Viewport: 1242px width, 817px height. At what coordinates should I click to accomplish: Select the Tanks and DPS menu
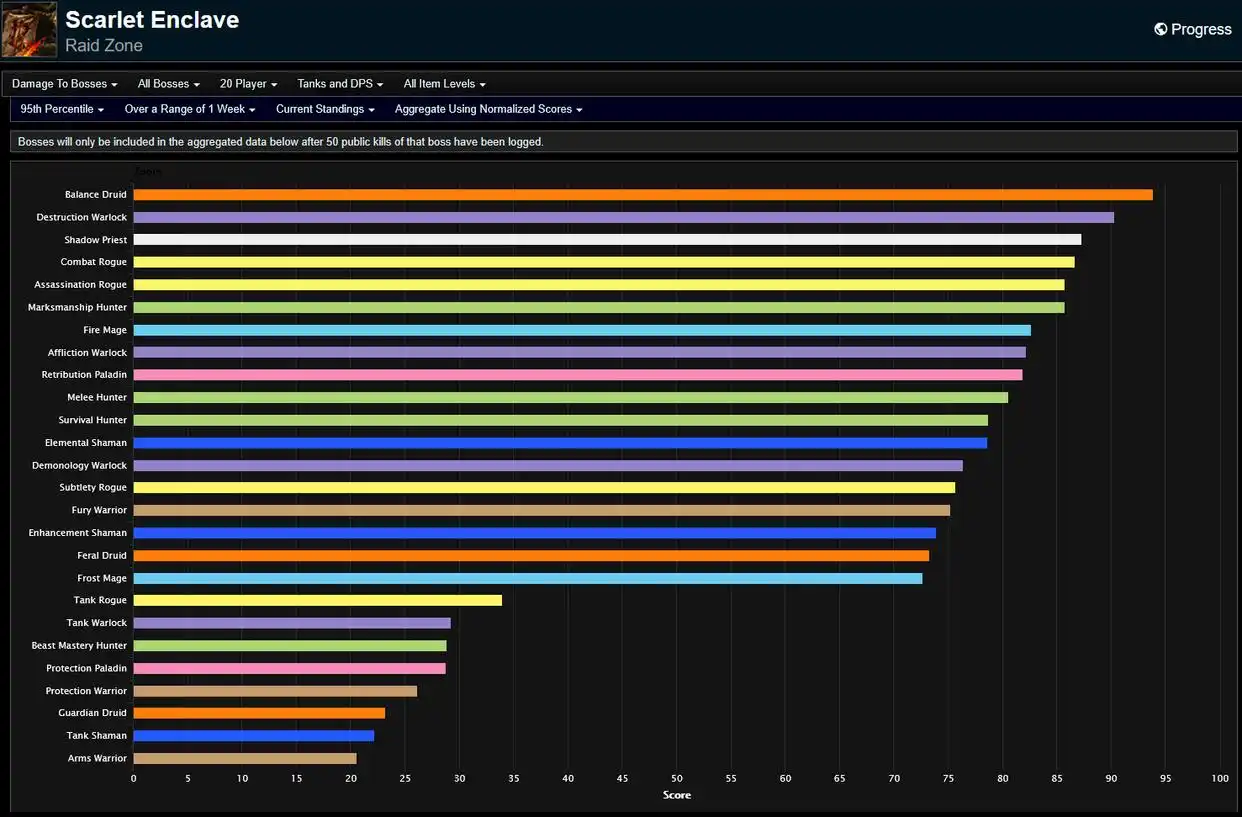coord(340,84)
